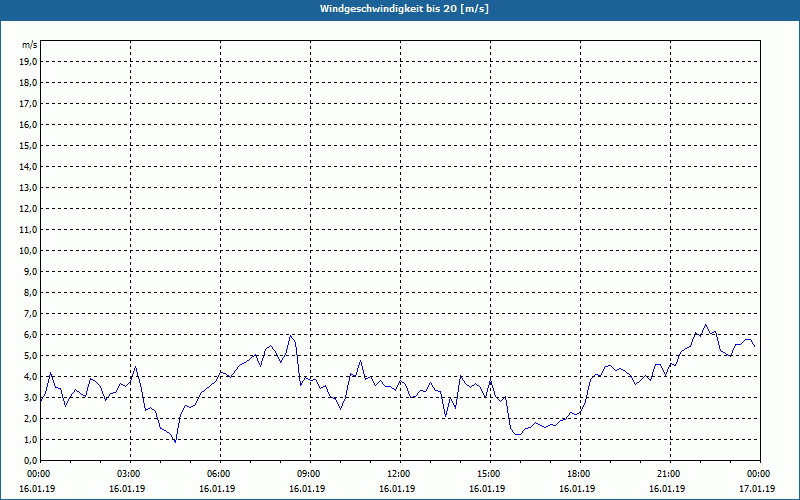The height and width of the screenshot is (500, 800).
Task: Select the "17.01.19" date label
Action: pos(757,489)
